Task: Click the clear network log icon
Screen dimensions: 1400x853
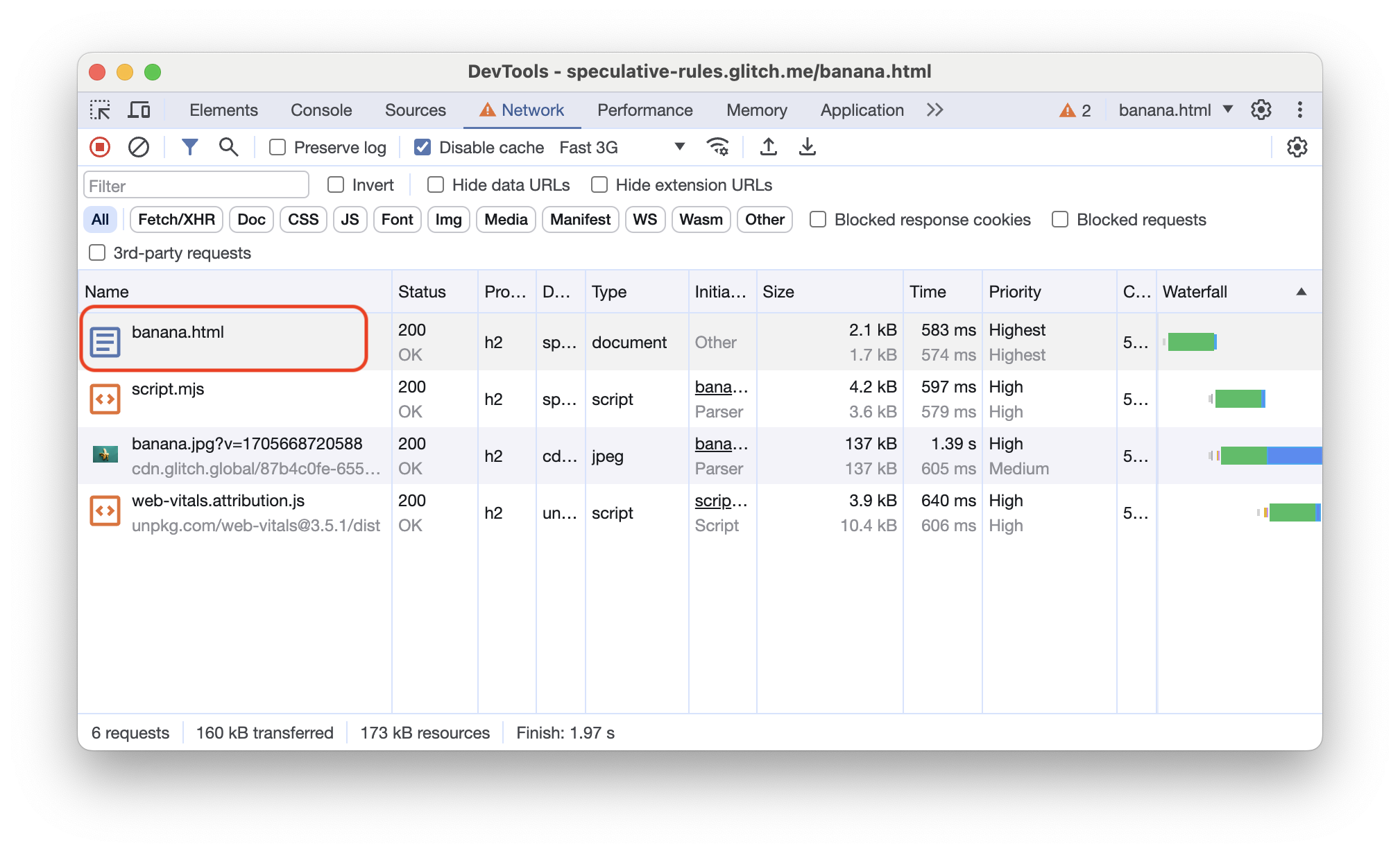Action: click(x=138, y=148)
